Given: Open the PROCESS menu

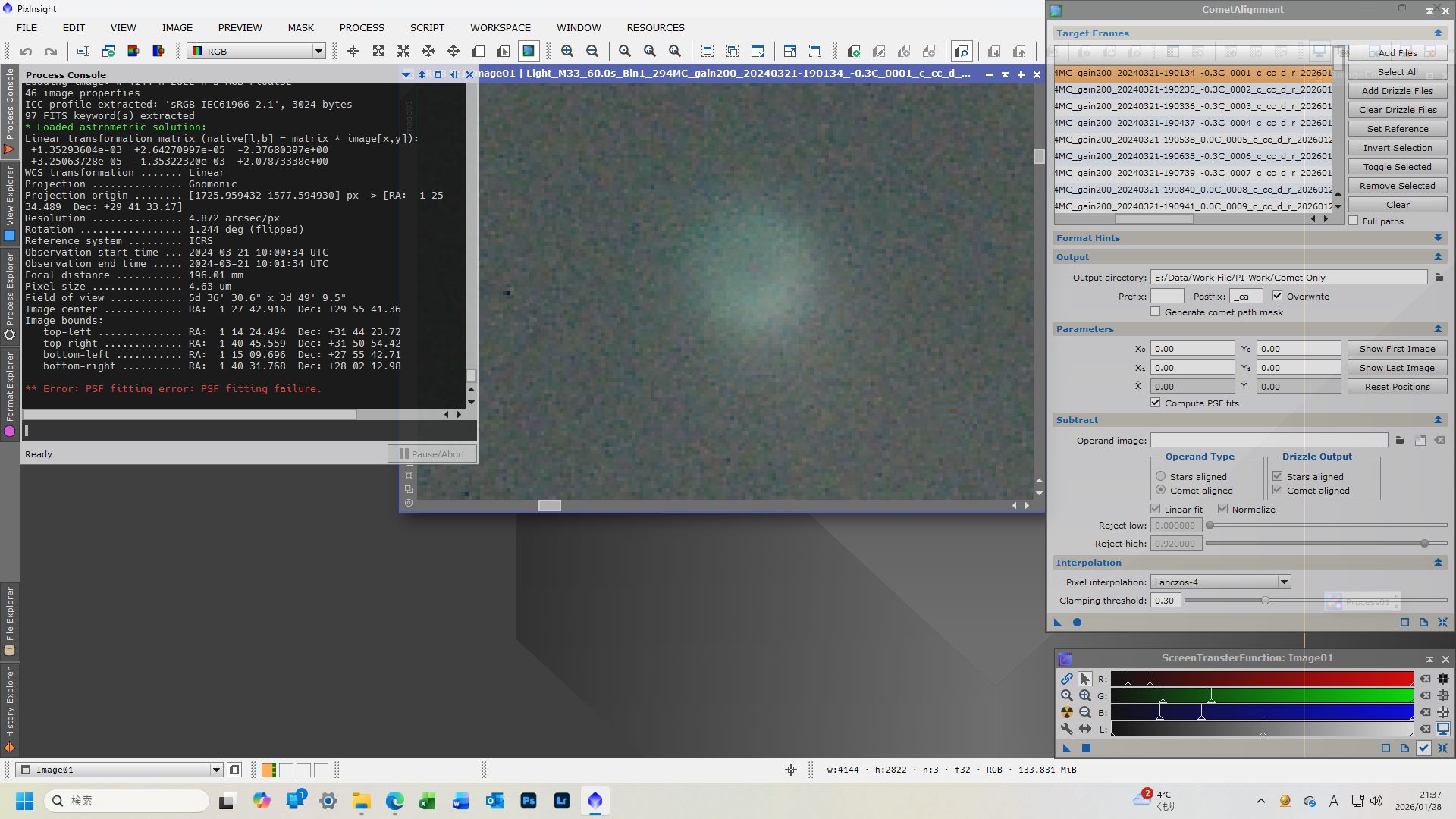Looking at the screenshot, I should tap(362, 27).
